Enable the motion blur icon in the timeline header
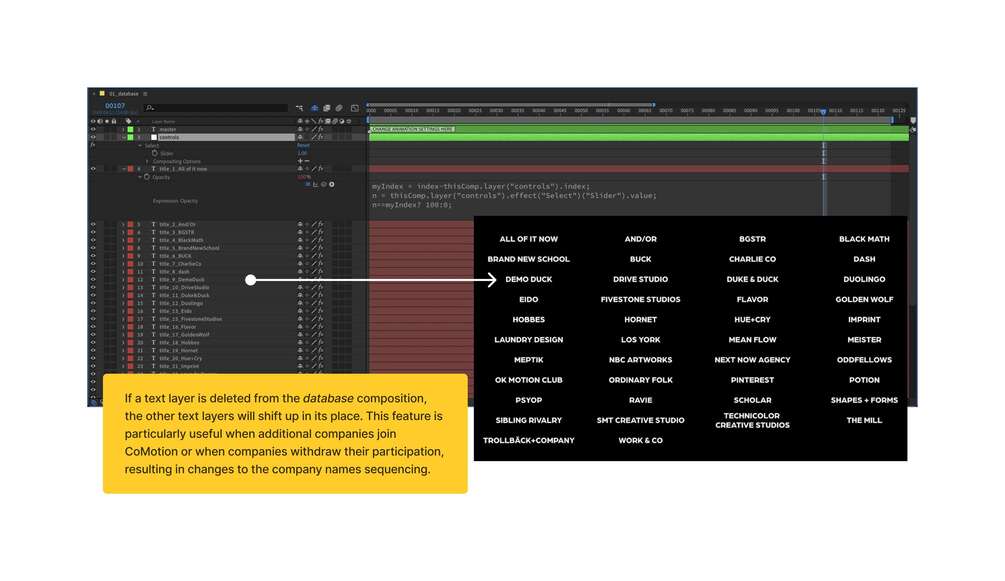 339,108
